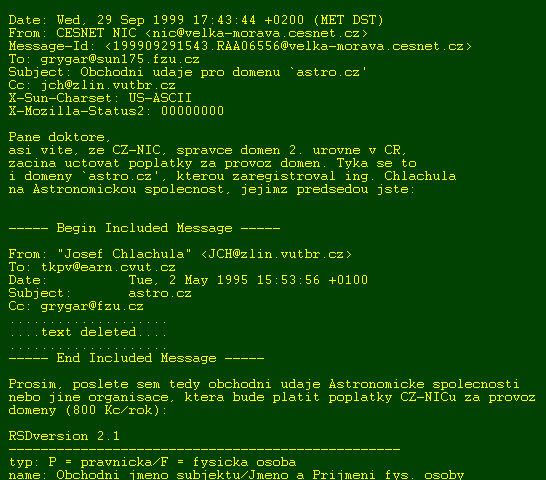Viewport: 546px width, 480px height.
Task: Click the grygar@fzu.cz Cc address
Action: (92, 306)
